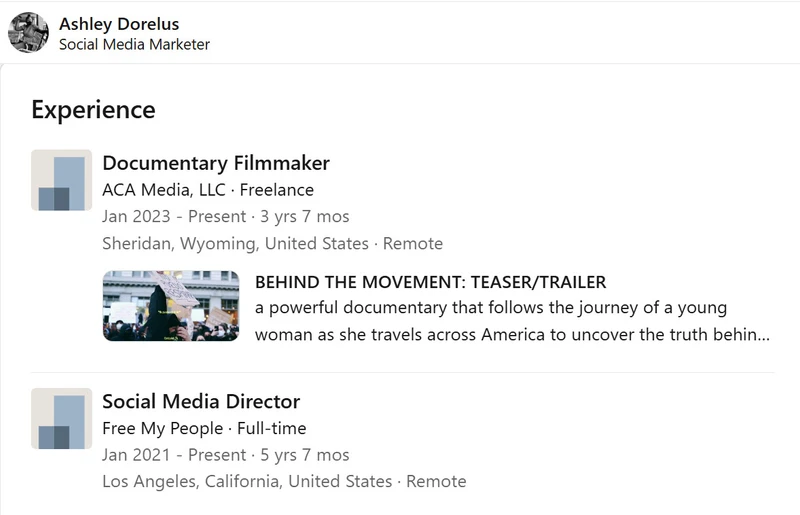
Task: Open the Documentary Filmmaker position title
Action: [x=216, y=163]
